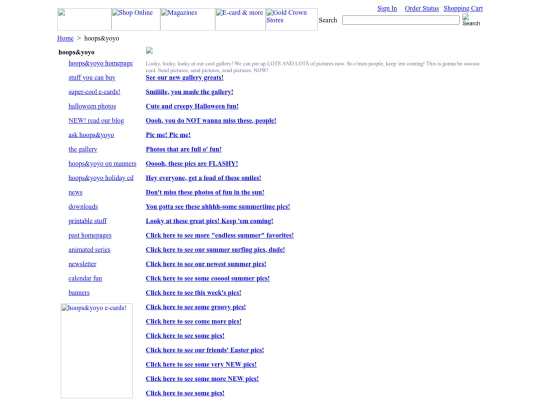Open the Sign In link
Screen dimensions: 540x405
tap(387, 8)
